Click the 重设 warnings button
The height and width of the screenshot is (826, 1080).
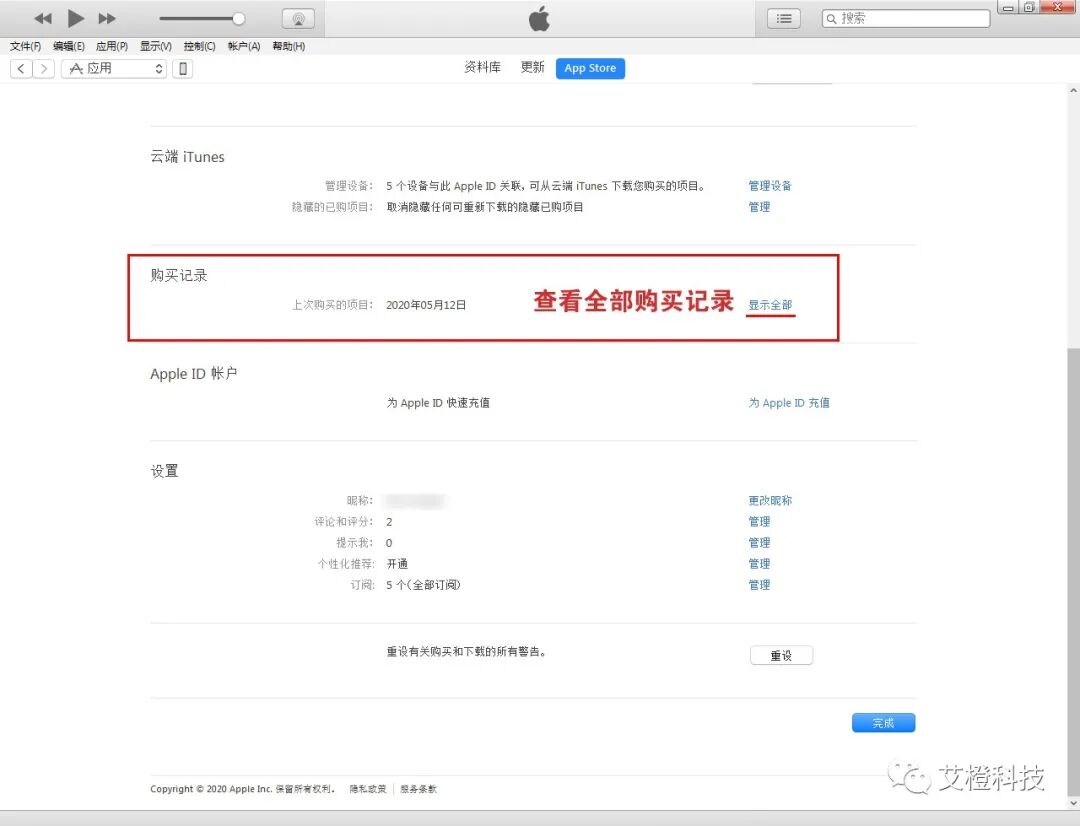781,655
